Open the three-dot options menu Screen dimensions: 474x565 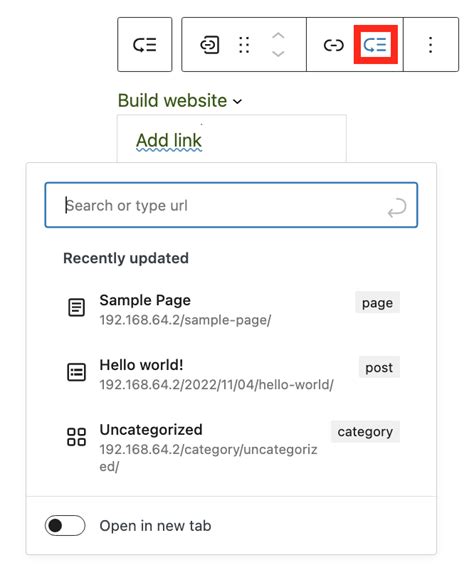(x=430, y=45)
